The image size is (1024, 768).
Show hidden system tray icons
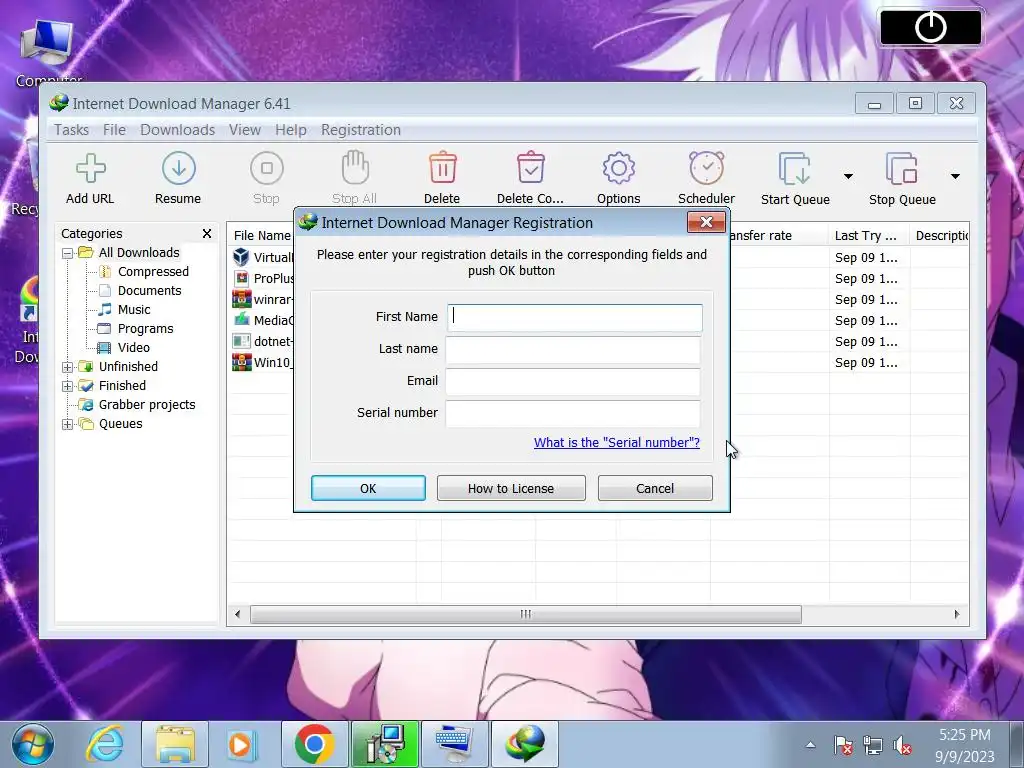[810, 744]
